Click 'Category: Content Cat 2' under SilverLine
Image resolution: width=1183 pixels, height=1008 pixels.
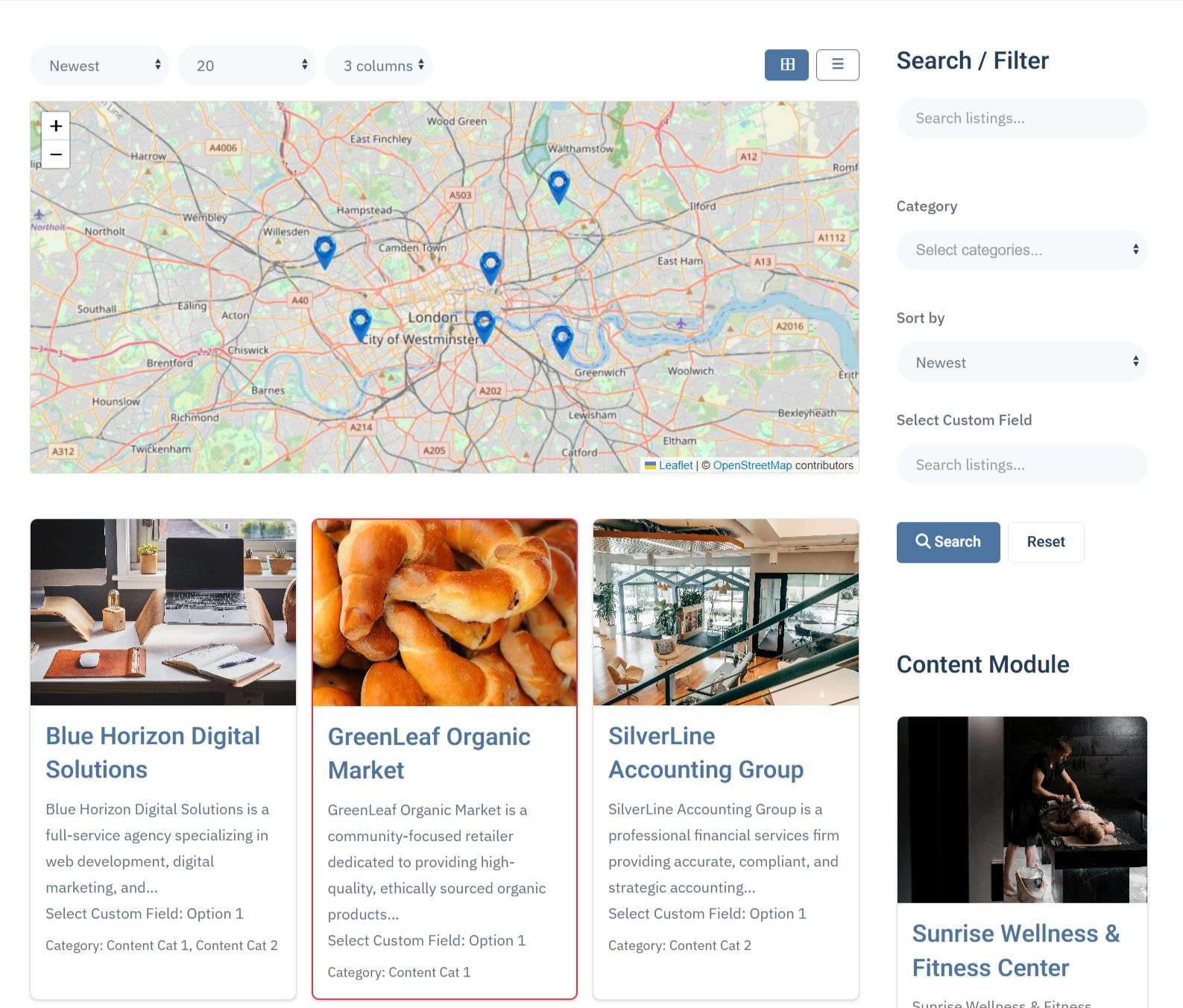680,945
